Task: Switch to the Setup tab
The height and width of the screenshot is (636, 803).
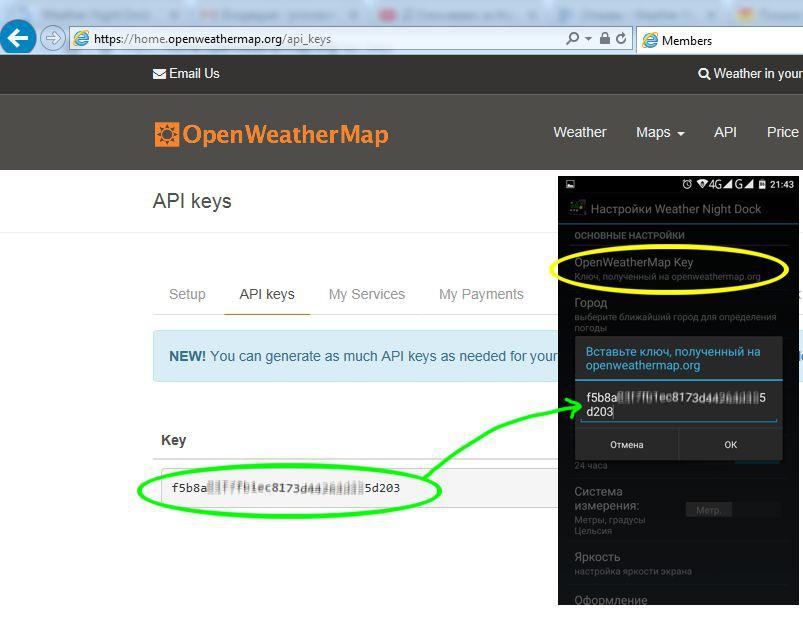Action: coord(187,294)
